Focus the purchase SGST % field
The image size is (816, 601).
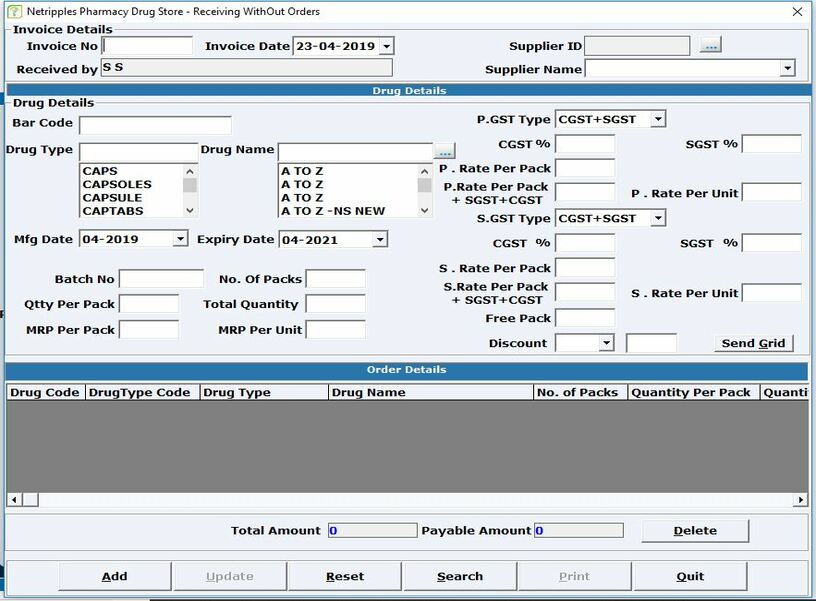(772, 144)
